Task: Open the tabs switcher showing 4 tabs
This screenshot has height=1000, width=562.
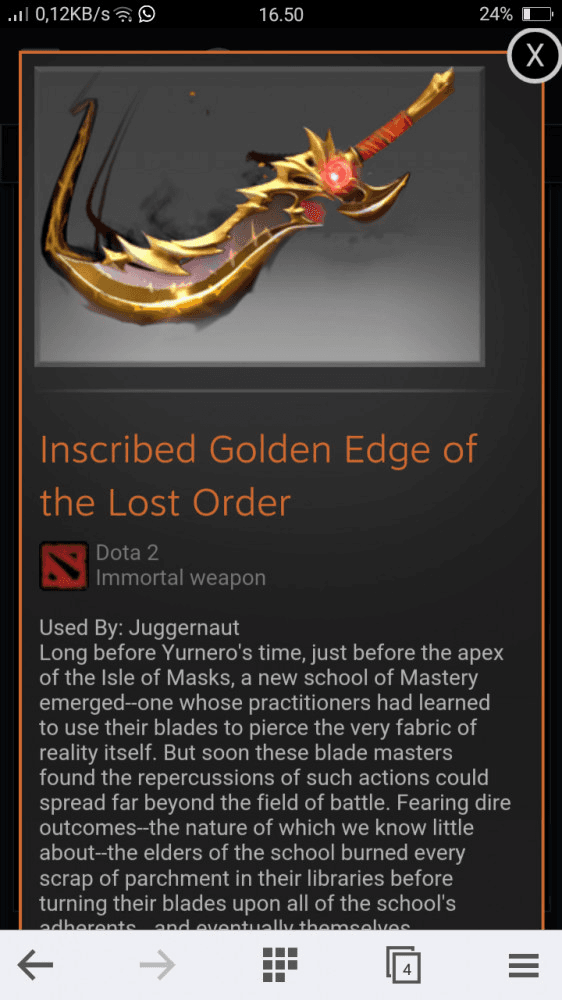Action: coord(403,965)
